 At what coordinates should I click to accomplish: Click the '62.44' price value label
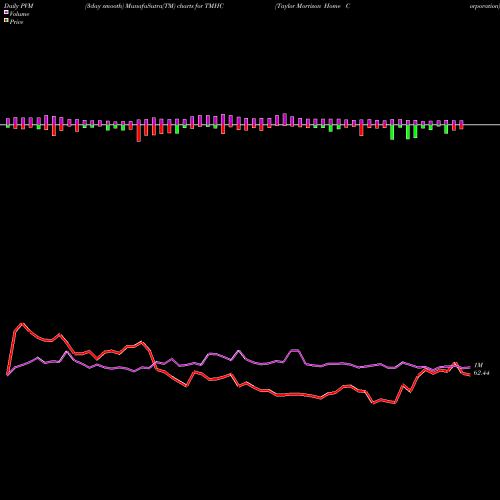[x=481, y=373]
